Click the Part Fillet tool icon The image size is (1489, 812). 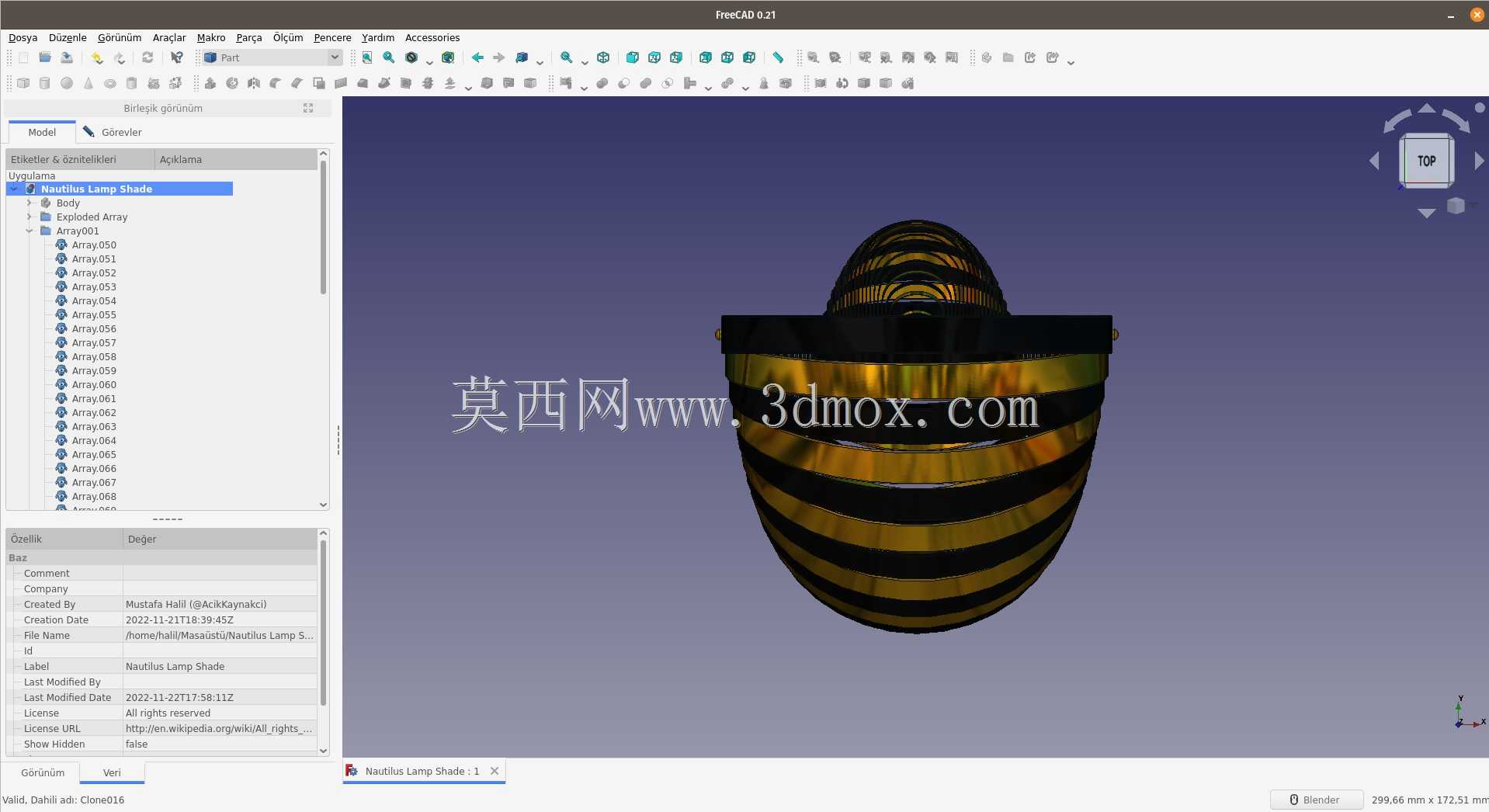point(276,83)
